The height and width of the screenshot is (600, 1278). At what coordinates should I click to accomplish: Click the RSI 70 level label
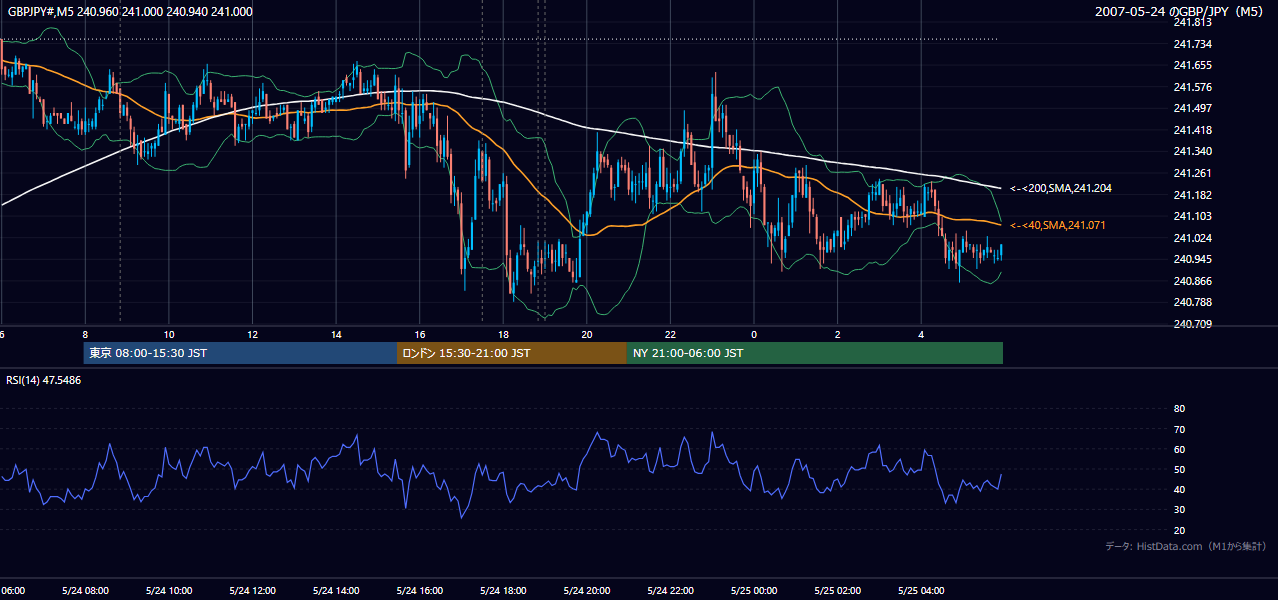click(1179, 429)
